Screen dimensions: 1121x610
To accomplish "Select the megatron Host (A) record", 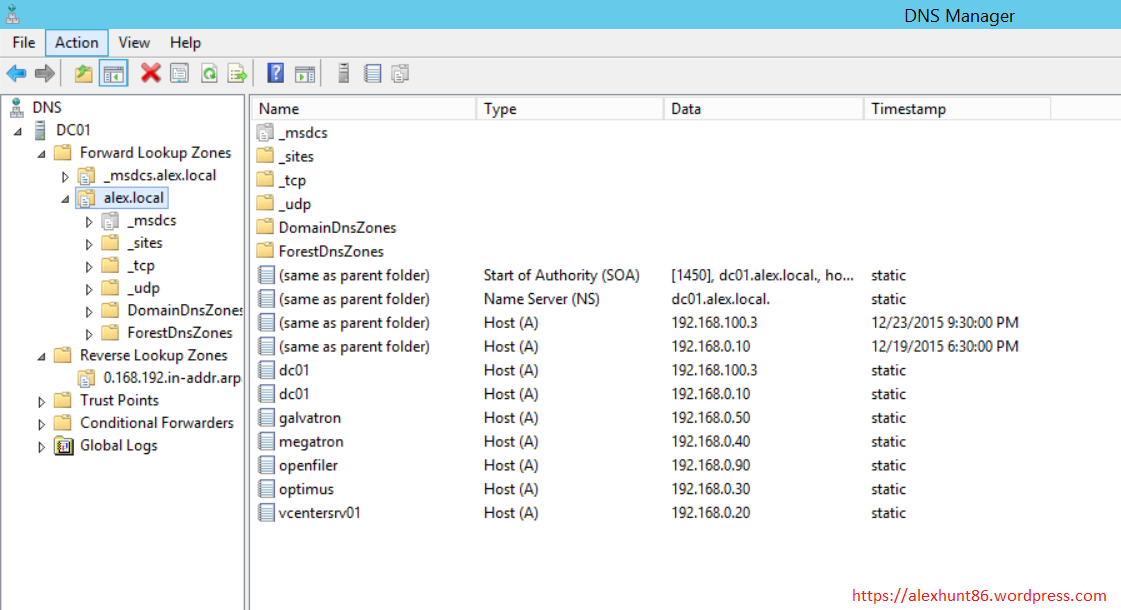I will pyautogui.click(x=308, y=441).
